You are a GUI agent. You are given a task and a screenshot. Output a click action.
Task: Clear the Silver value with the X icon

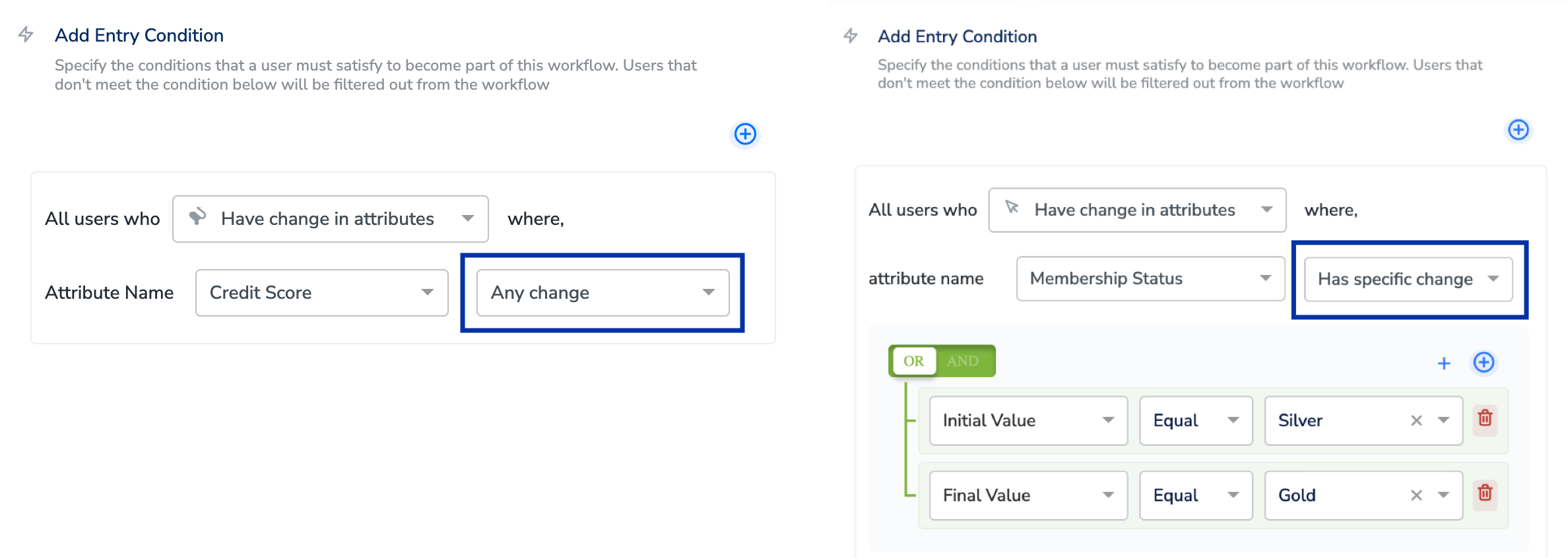coord(1416,421)
